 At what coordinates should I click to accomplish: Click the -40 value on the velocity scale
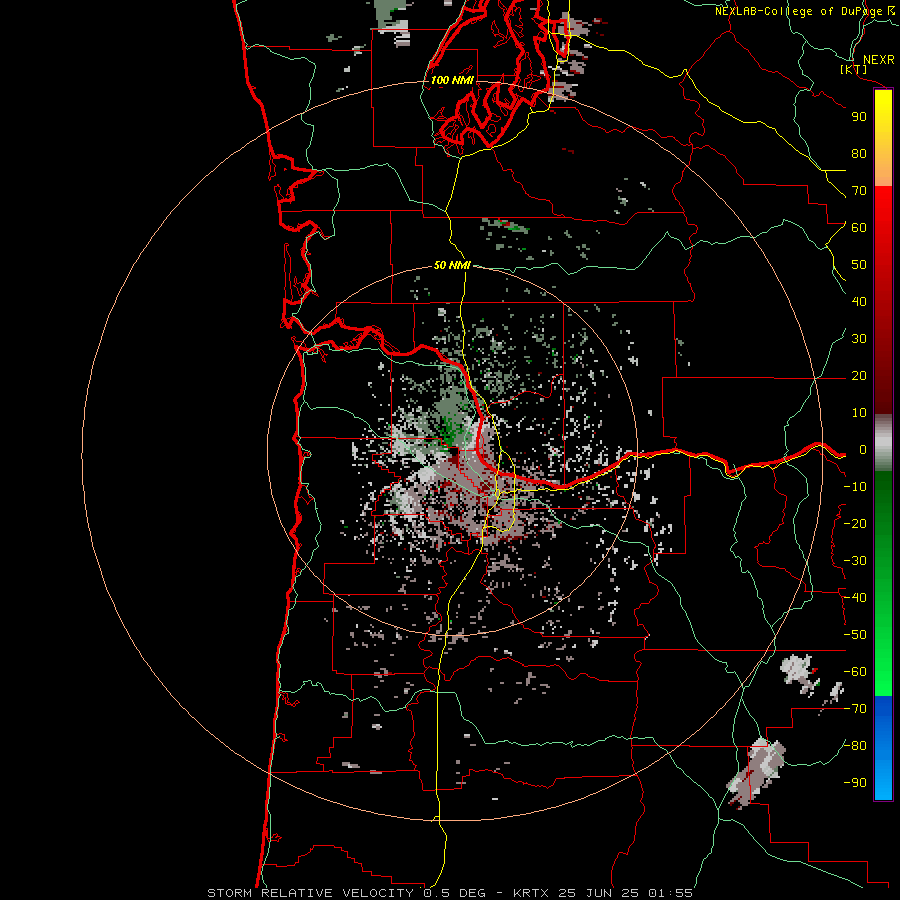pyautogui.click(x=855, y=598)
